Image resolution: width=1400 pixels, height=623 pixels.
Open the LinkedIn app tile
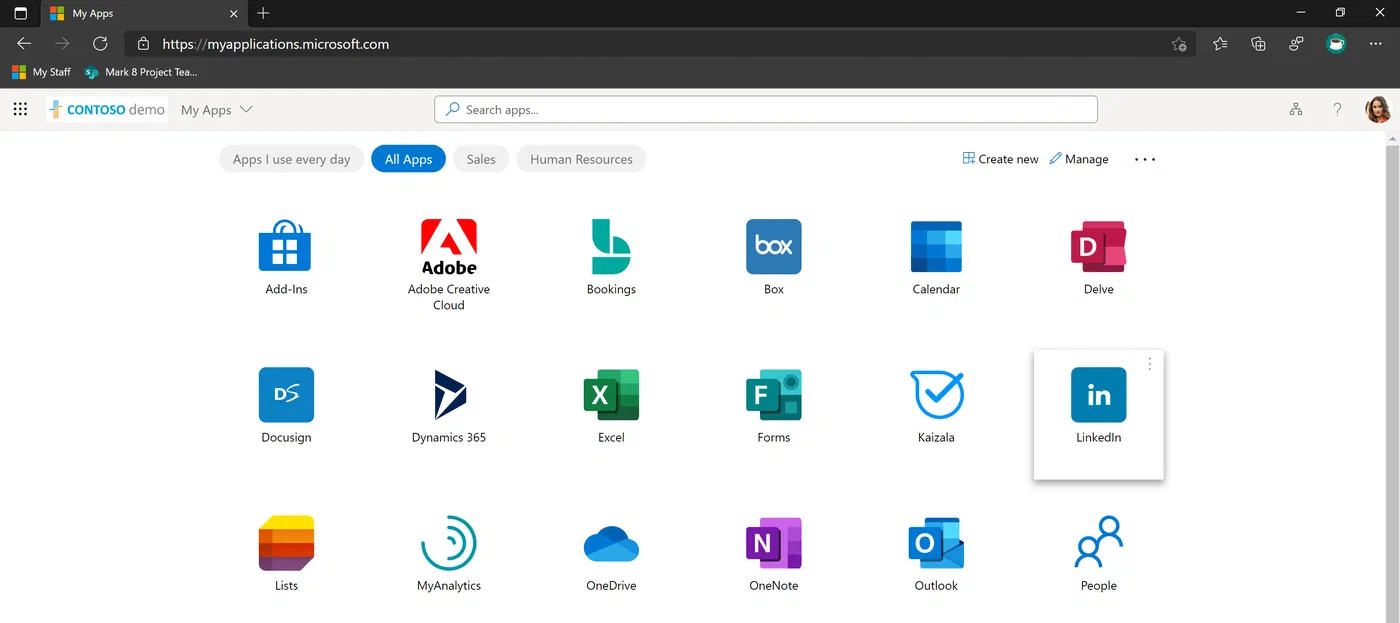[x=1098, y=414]
